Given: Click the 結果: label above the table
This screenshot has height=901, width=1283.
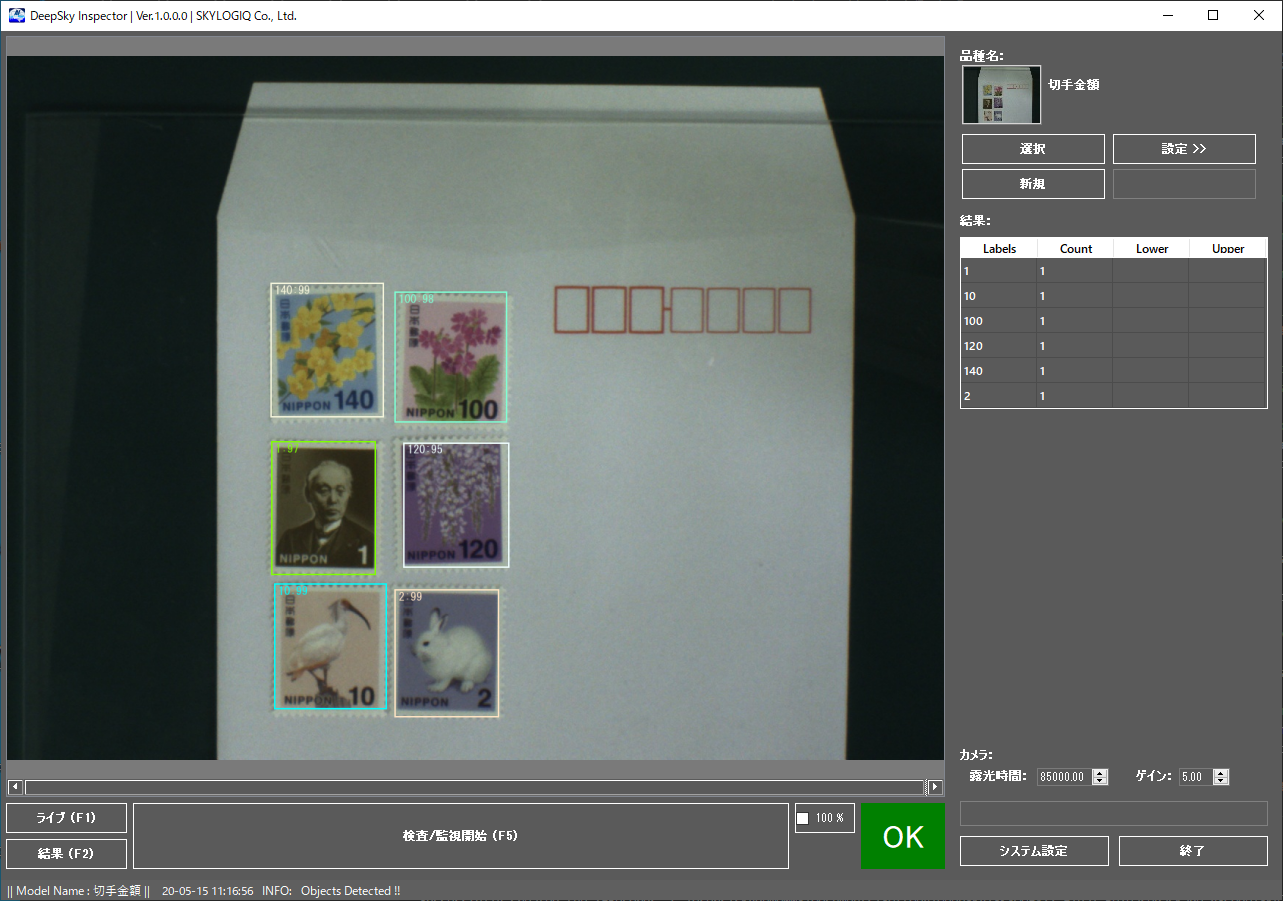Looking at the screenshot, I should tap(975, 221).
